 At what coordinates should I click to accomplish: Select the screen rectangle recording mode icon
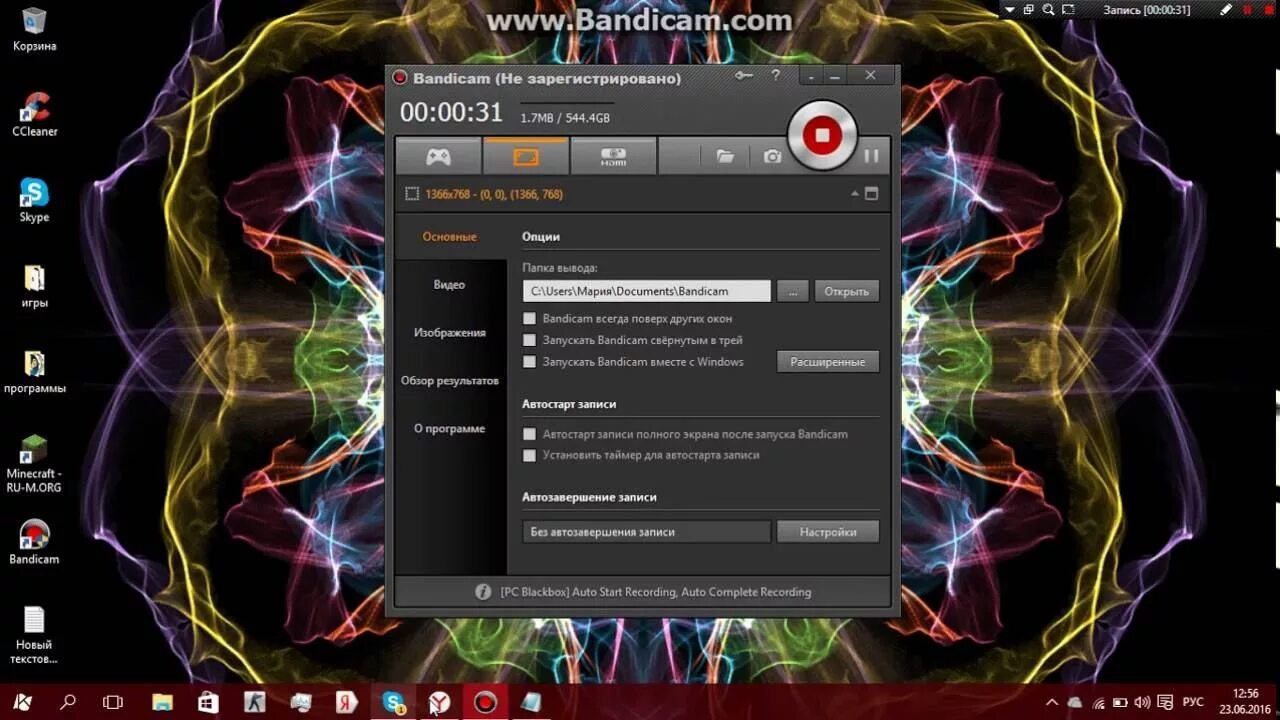tap(526, 156)
